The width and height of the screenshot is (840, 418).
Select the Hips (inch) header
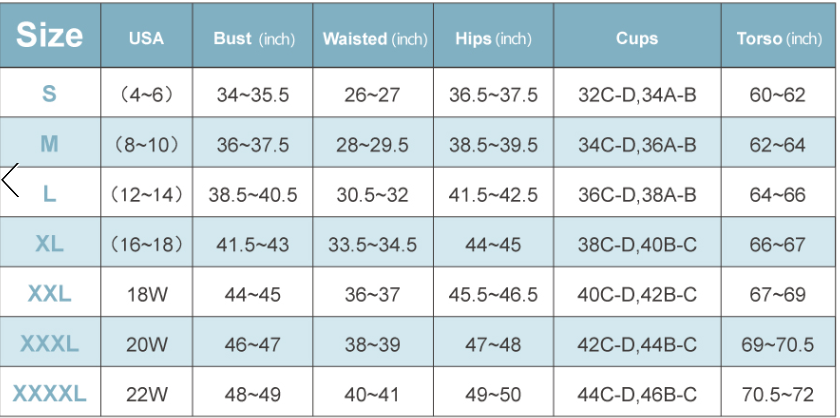(493, 39)
